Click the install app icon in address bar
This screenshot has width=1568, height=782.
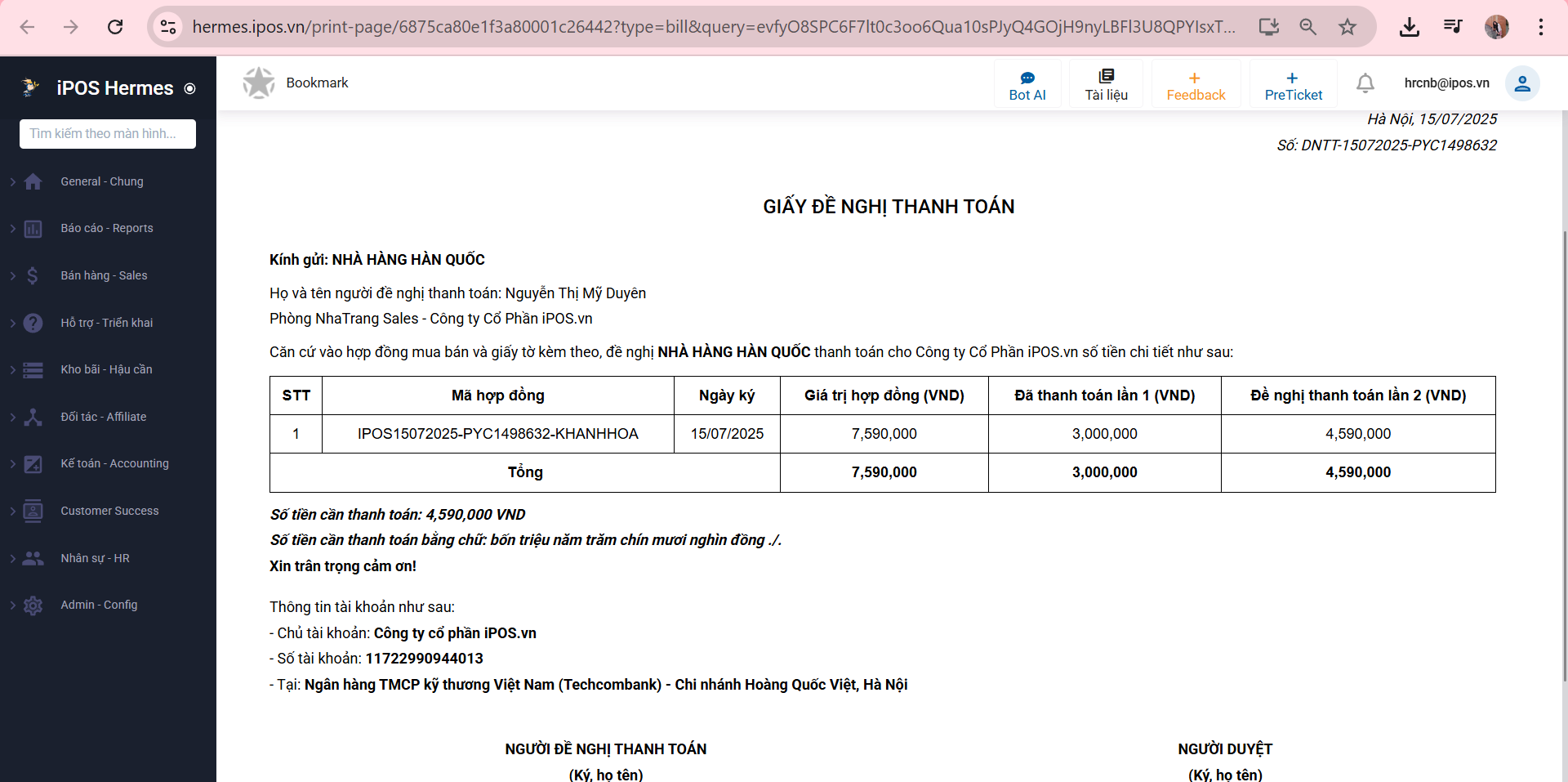coord(1269,27)
